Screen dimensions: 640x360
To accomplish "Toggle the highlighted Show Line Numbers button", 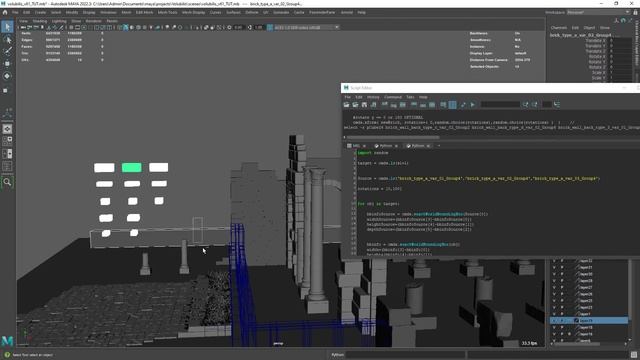I will click(453, 105).
